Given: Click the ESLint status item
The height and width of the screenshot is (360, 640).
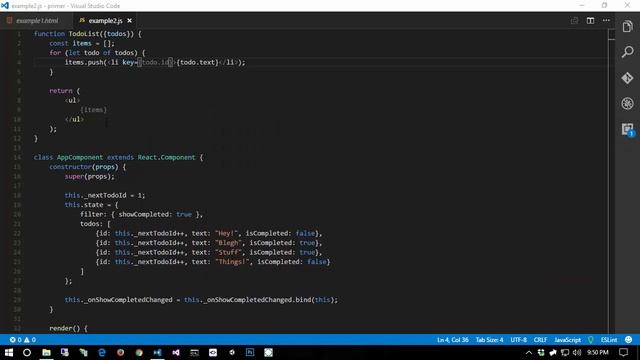Looking at the screenshot, I should tap(609, 340).
